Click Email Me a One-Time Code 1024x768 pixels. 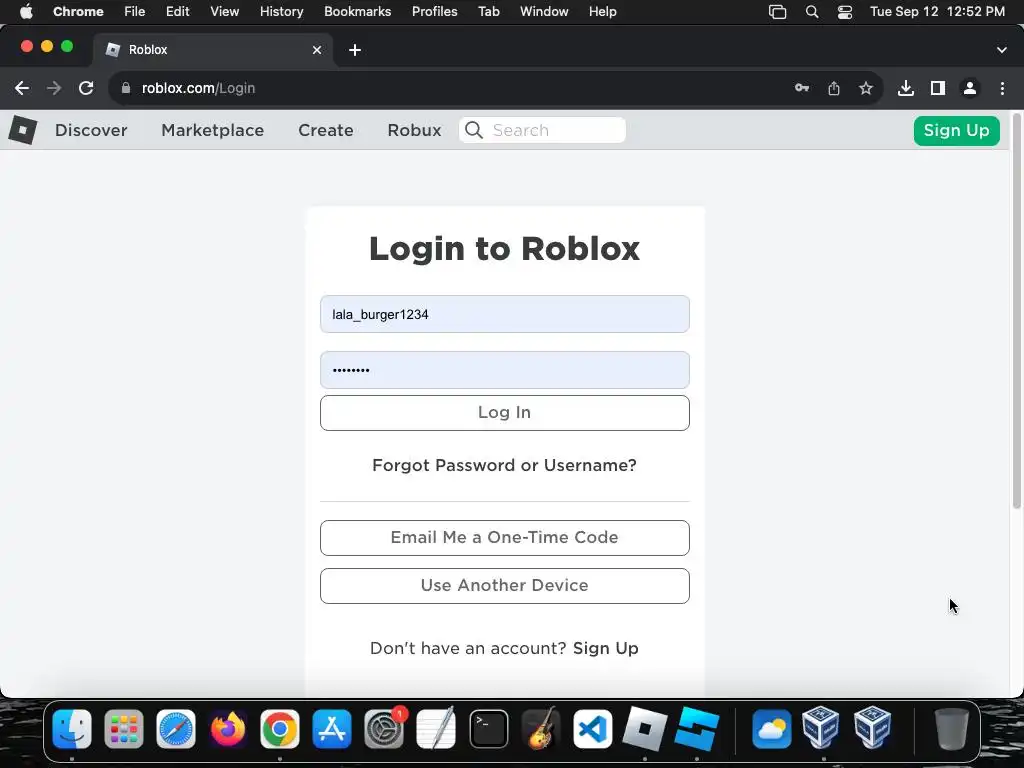tap(505, 538)
